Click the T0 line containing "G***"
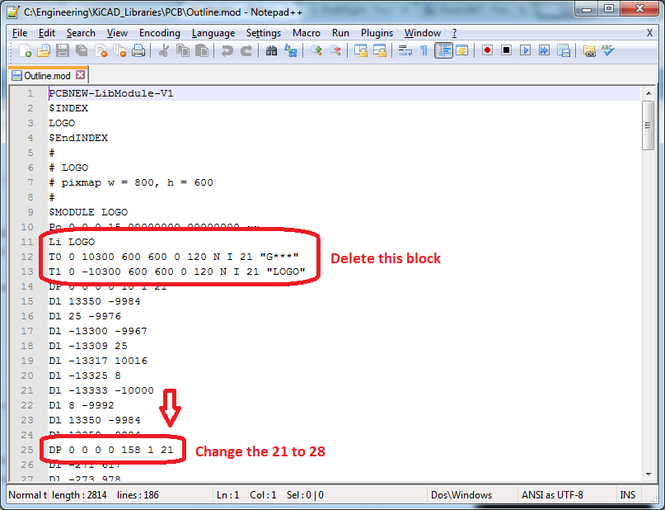Viewport: 665px width, 510px height. 174,256
